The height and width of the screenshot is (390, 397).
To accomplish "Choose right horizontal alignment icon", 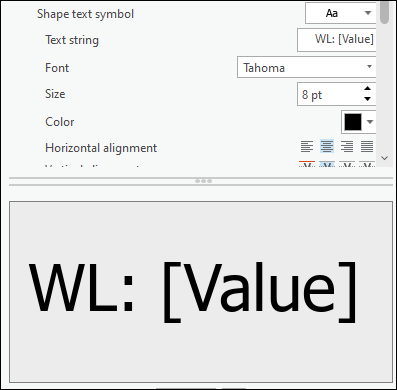I will coord(347,147).
